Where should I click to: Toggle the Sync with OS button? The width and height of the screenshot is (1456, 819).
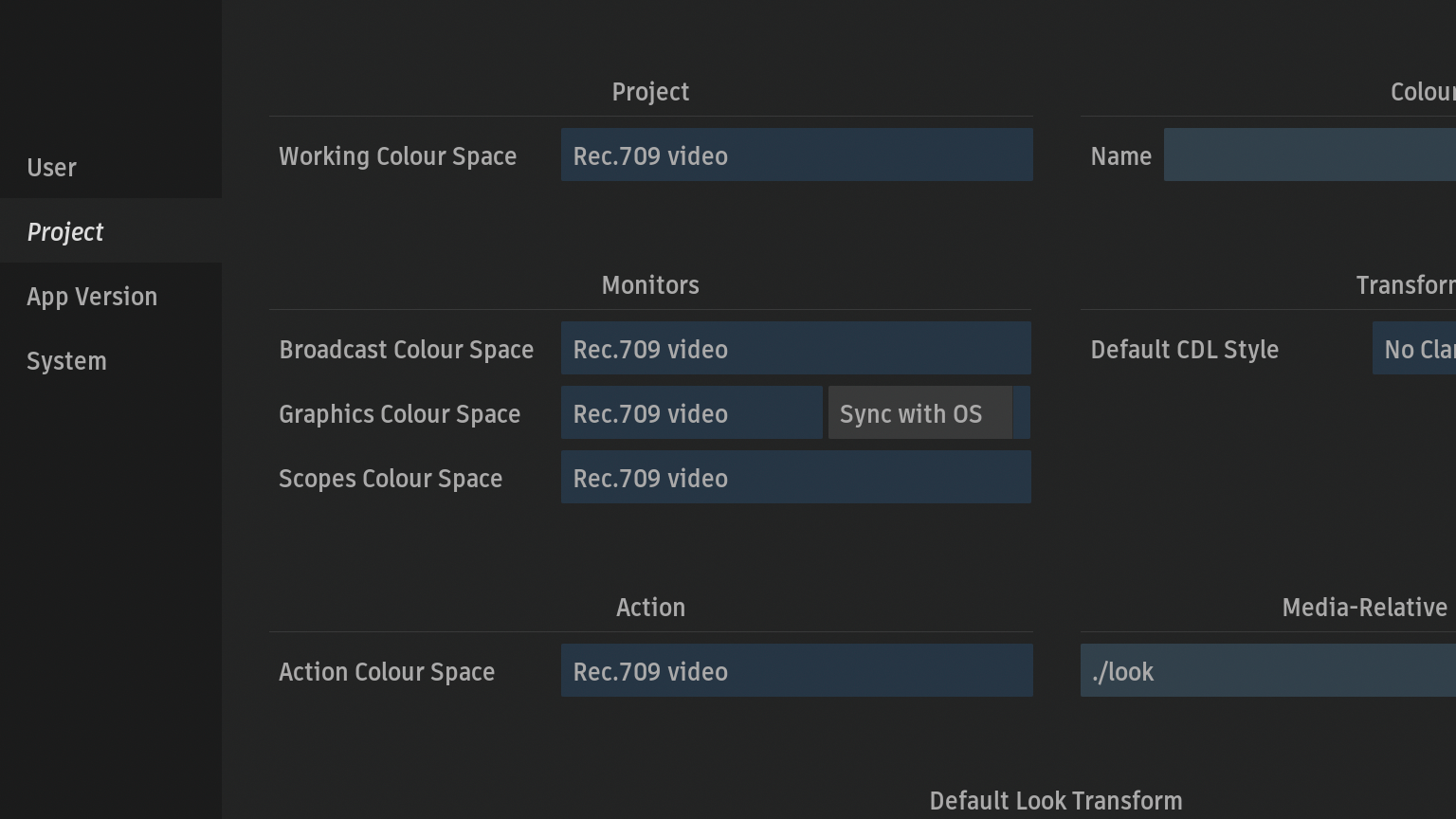919,413
